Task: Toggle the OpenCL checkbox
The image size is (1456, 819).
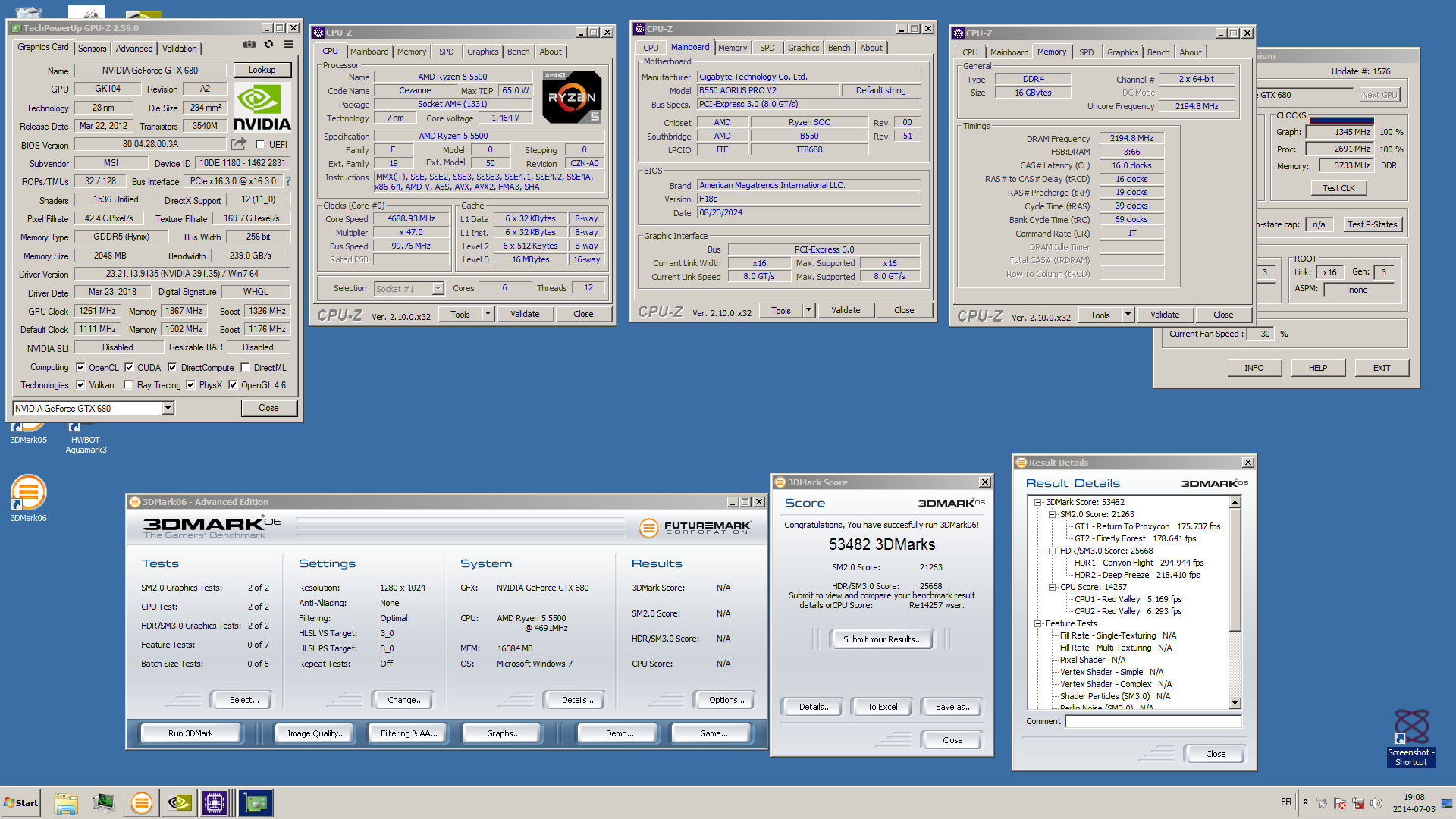Action: pos(80,368)
